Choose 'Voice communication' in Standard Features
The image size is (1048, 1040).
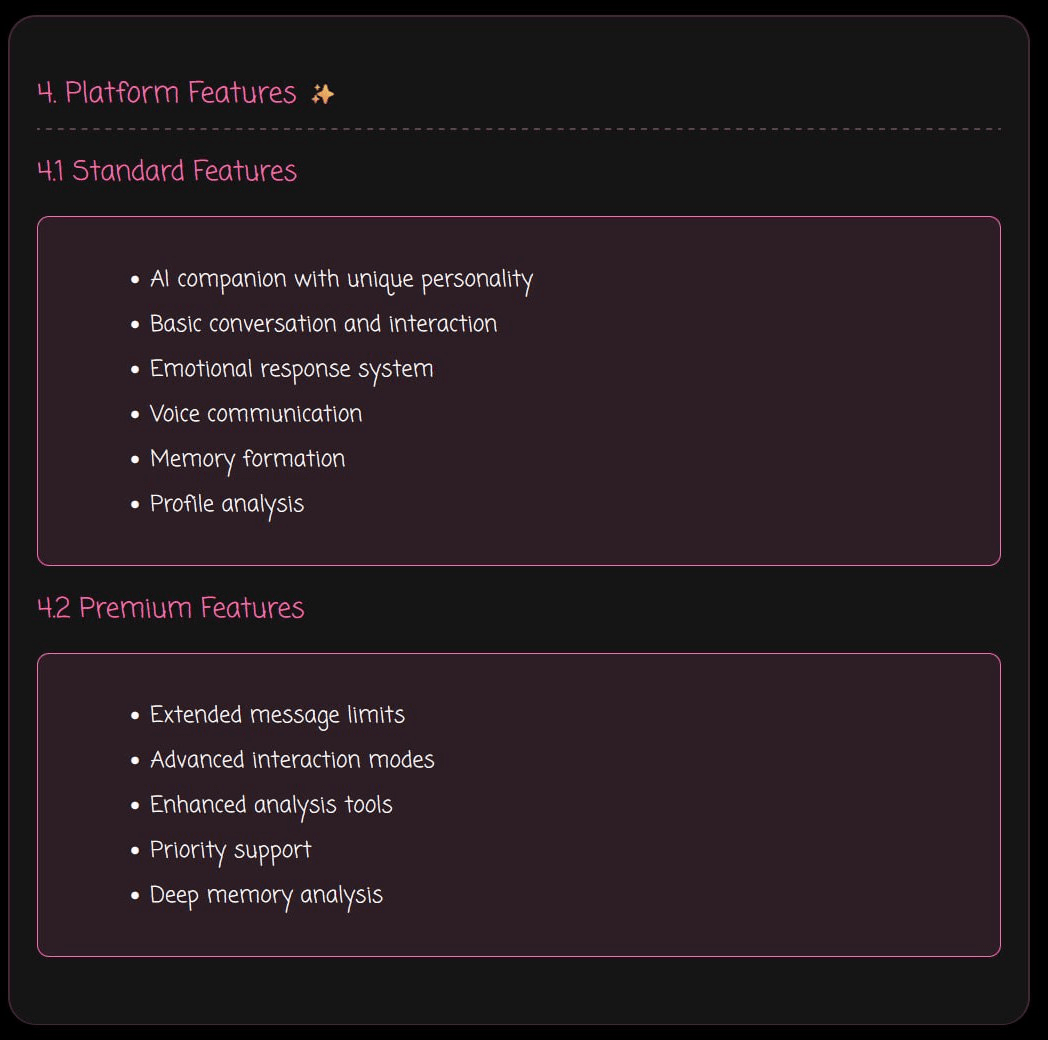coord(256,414)
